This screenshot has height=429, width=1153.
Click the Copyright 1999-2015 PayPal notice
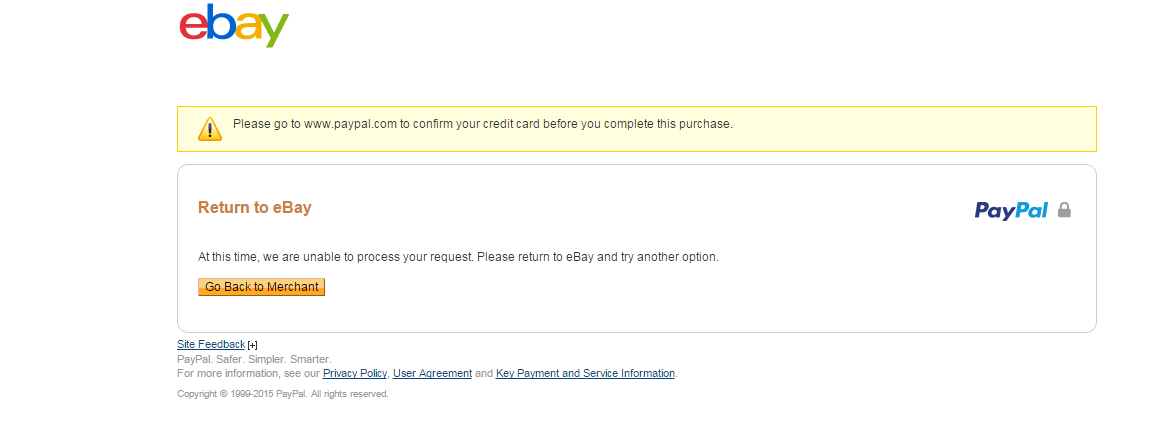[x=283, y=394]
